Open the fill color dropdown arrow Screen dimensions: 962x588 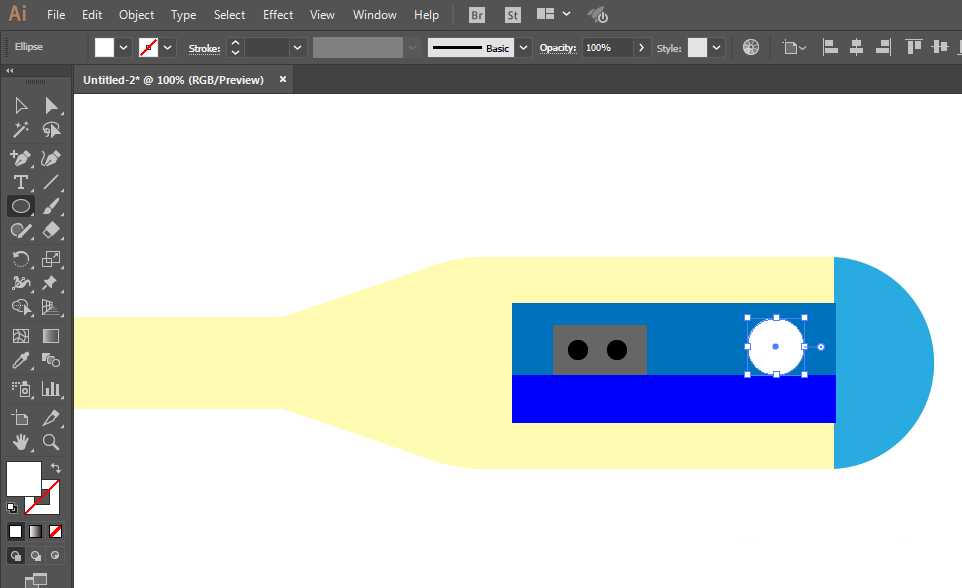[123, 47]
